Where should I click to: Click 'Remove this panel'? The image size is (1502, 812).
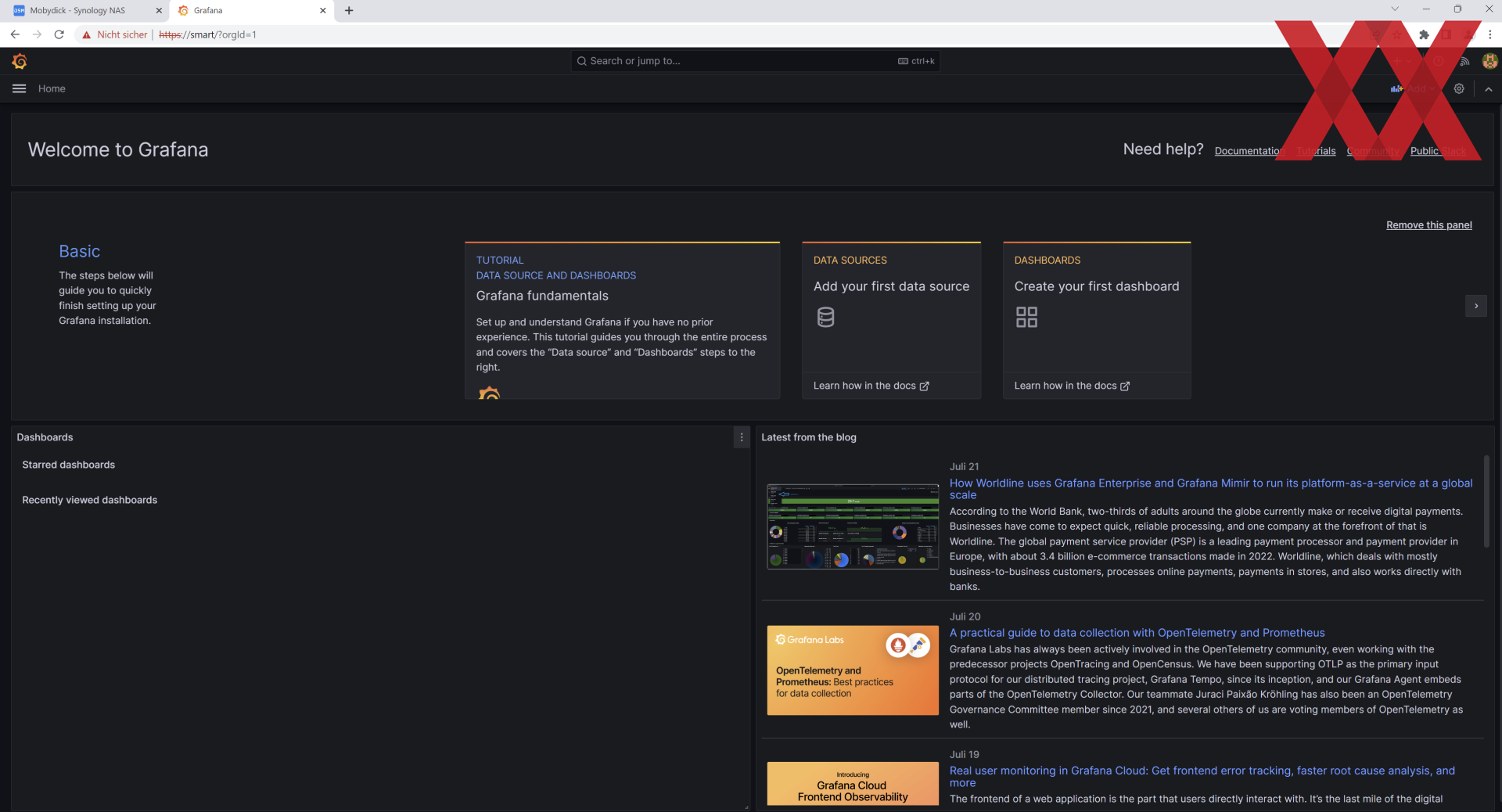pyautogui.click(x=1428, y=225)
